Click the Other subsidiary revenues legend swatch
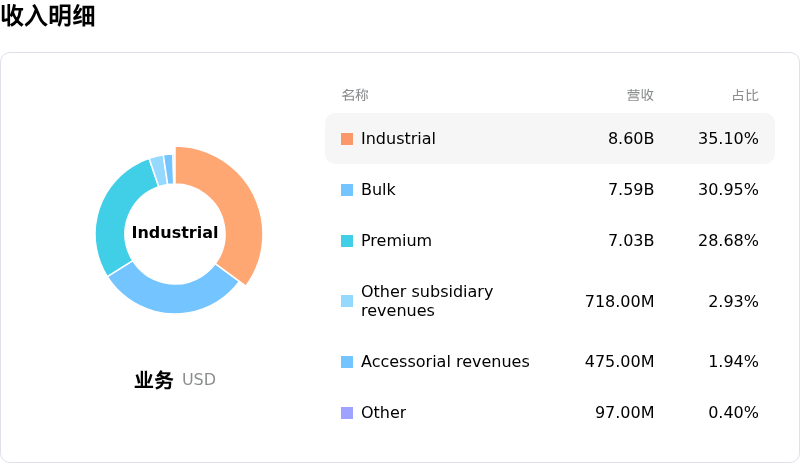800x463 pixels. pos(347,301)
